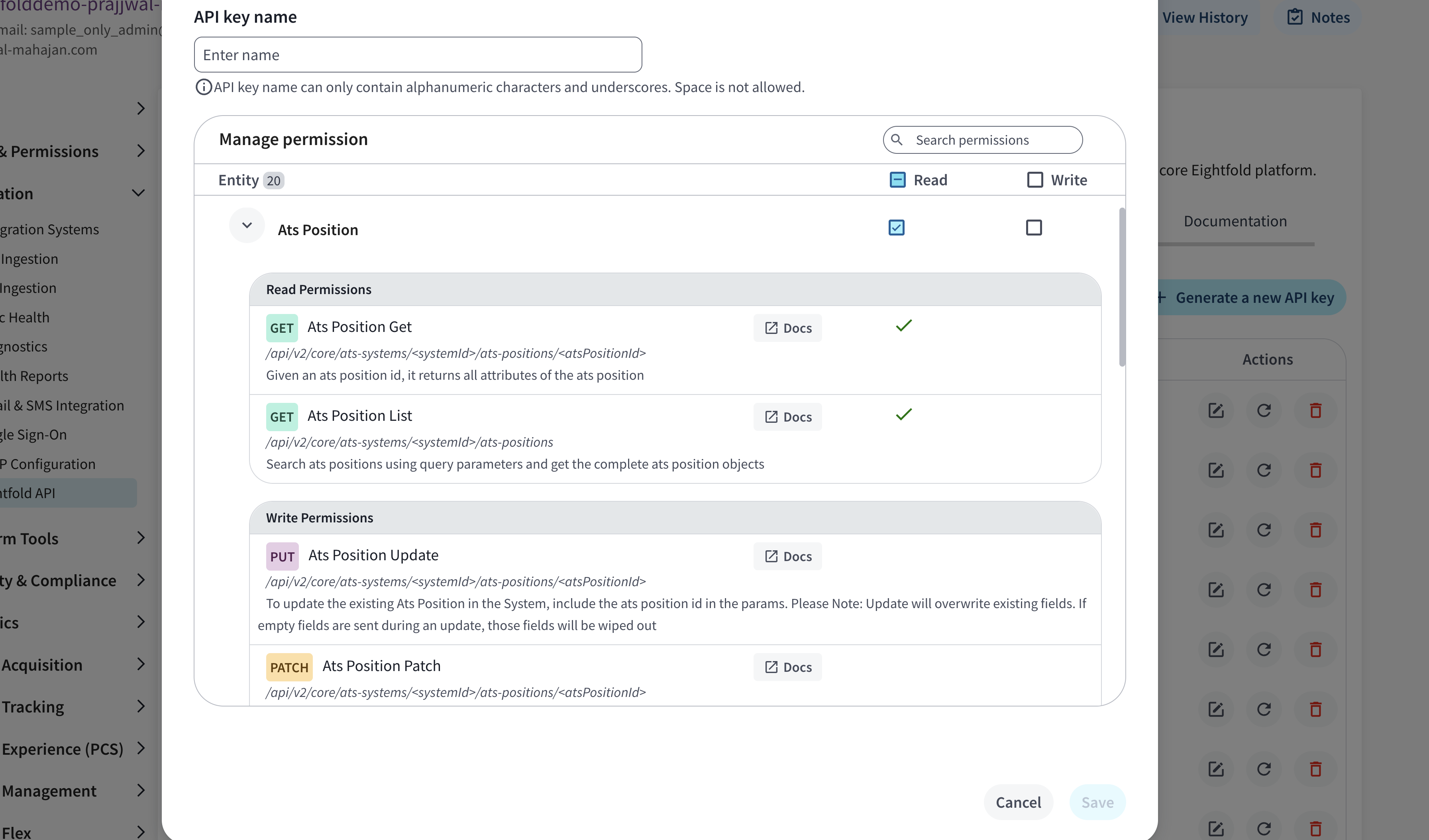Open Docs for Ats Position Update
Viewport: 1429px width, 840px height.
coord(788,556)
